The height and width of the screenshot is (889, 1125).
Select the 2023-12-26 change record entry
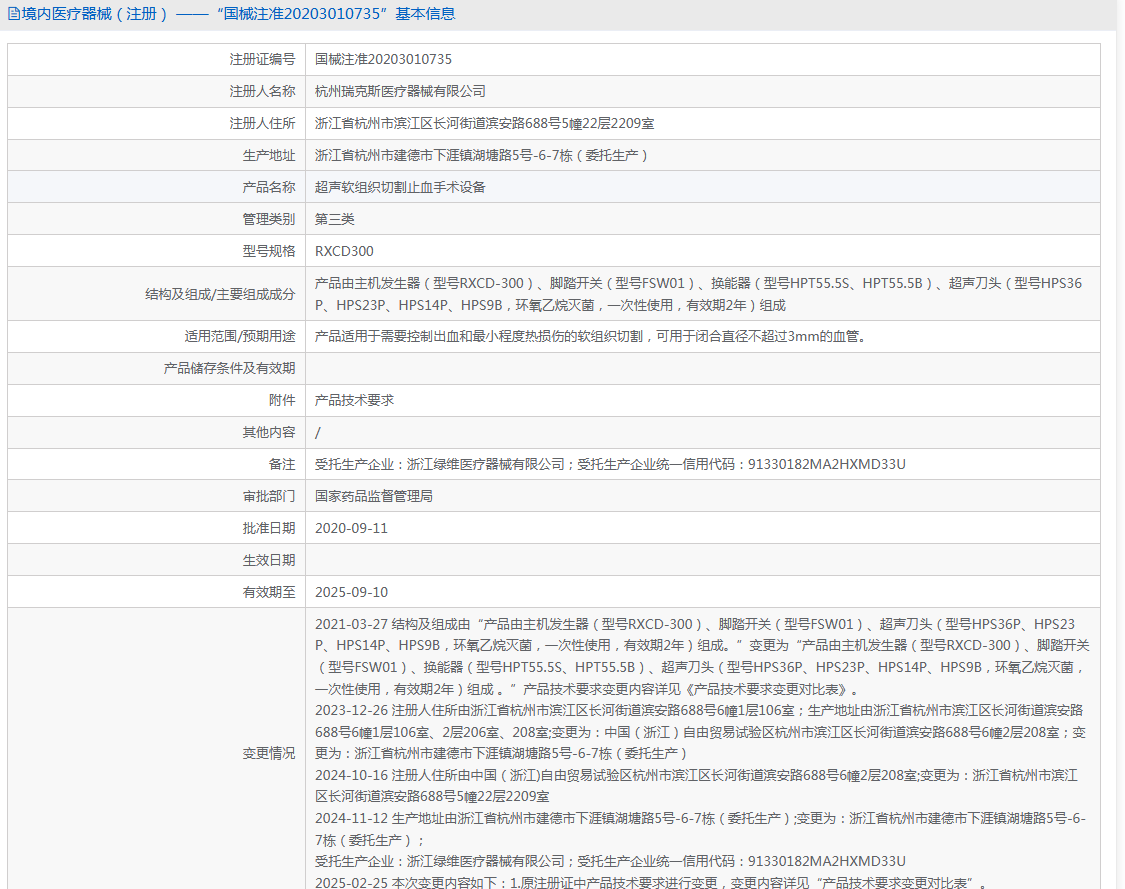pos(700,732)
